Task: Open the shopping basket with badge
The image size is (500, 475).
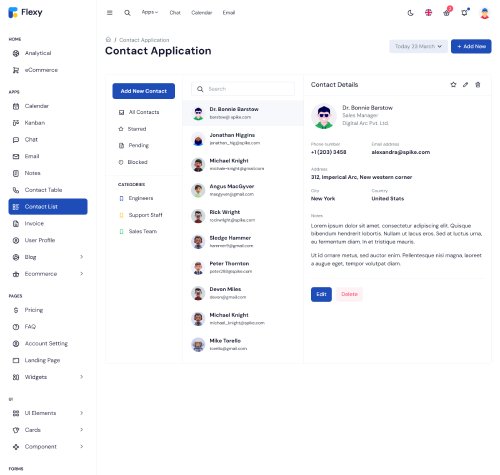Action: tap(446, 13)
